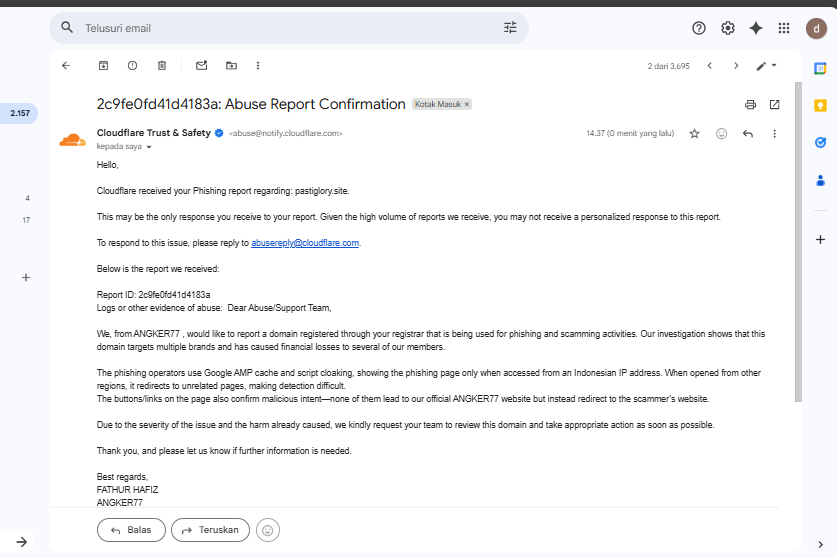Open Google Keep side panel
Image resolution: width=837 pixels, height=558 pixels.
coord(820,105)
